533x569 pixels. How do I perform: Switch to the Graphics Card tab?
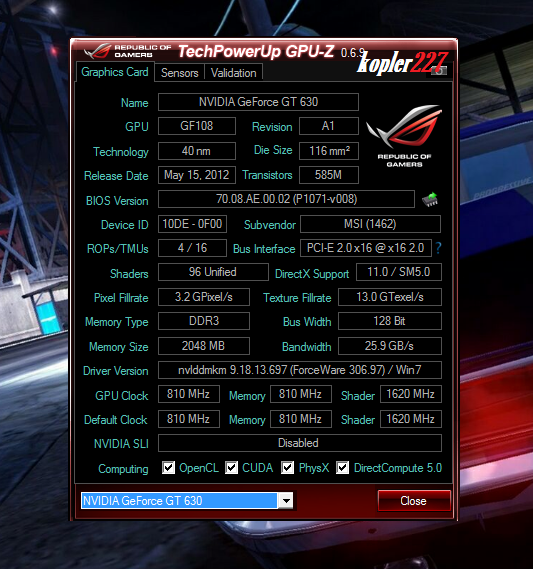point(115,72)
